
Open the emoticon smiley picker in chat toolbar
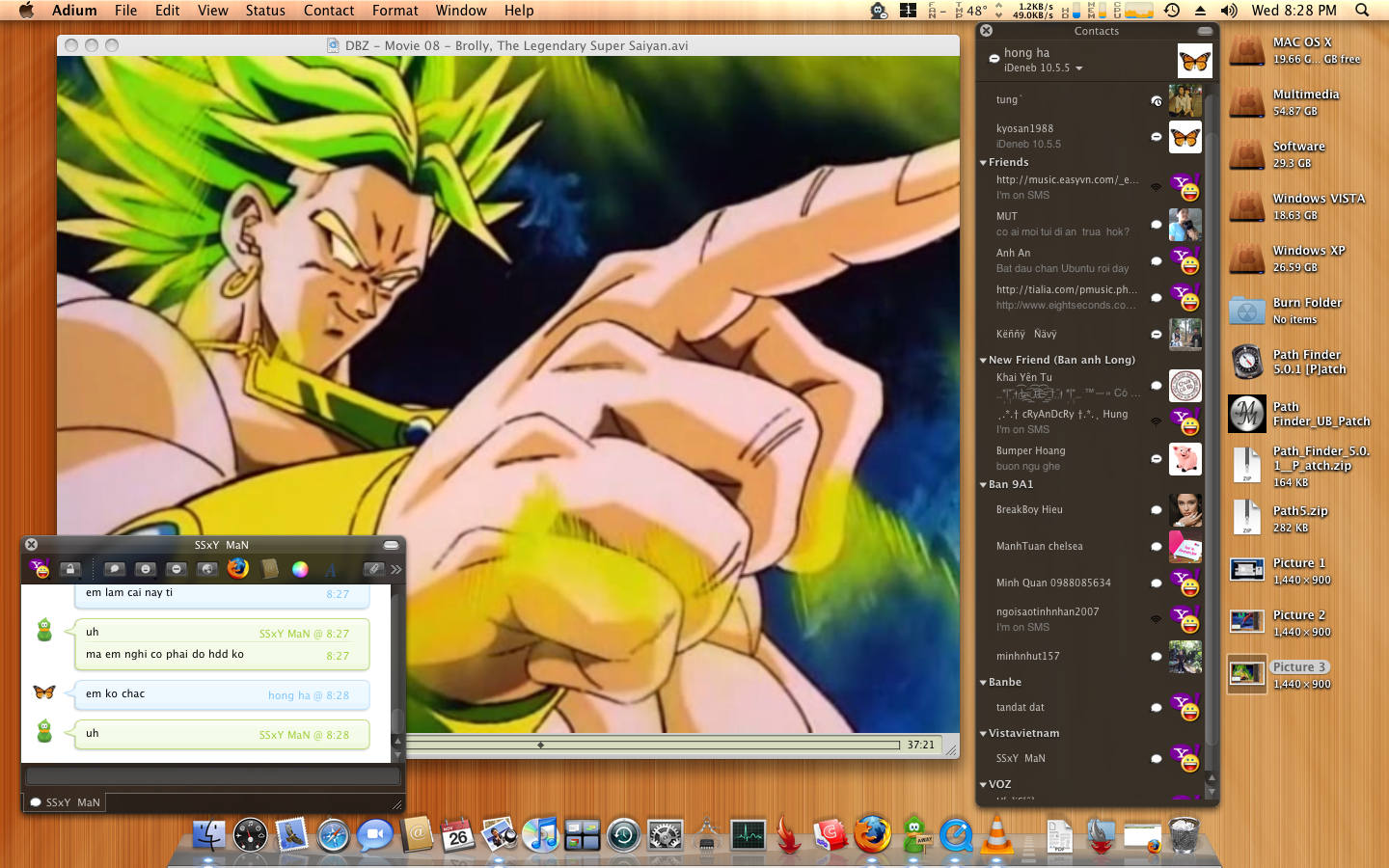click(145, 569)
